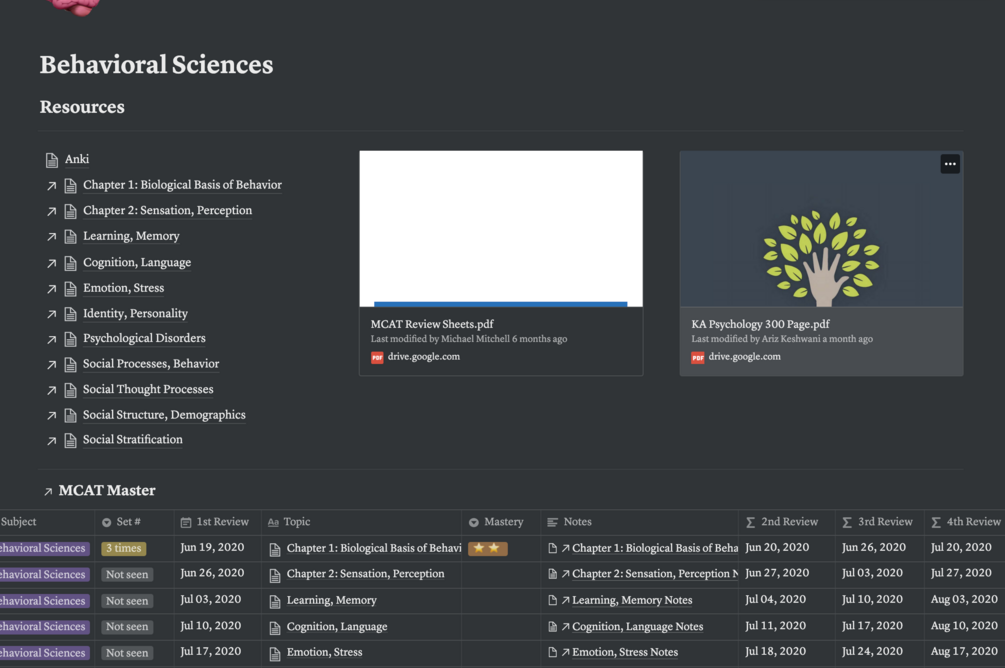Image resolution: width=1005 pixels, height=668 pixels.
Task: Open the Emotion, Stress topic in table
Action: (324, 652)
